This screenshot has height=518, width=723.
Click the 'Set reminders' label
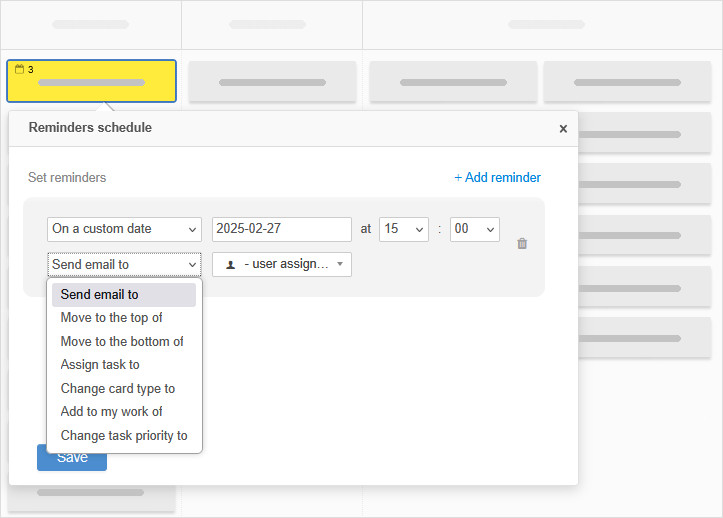click(67, 178)
